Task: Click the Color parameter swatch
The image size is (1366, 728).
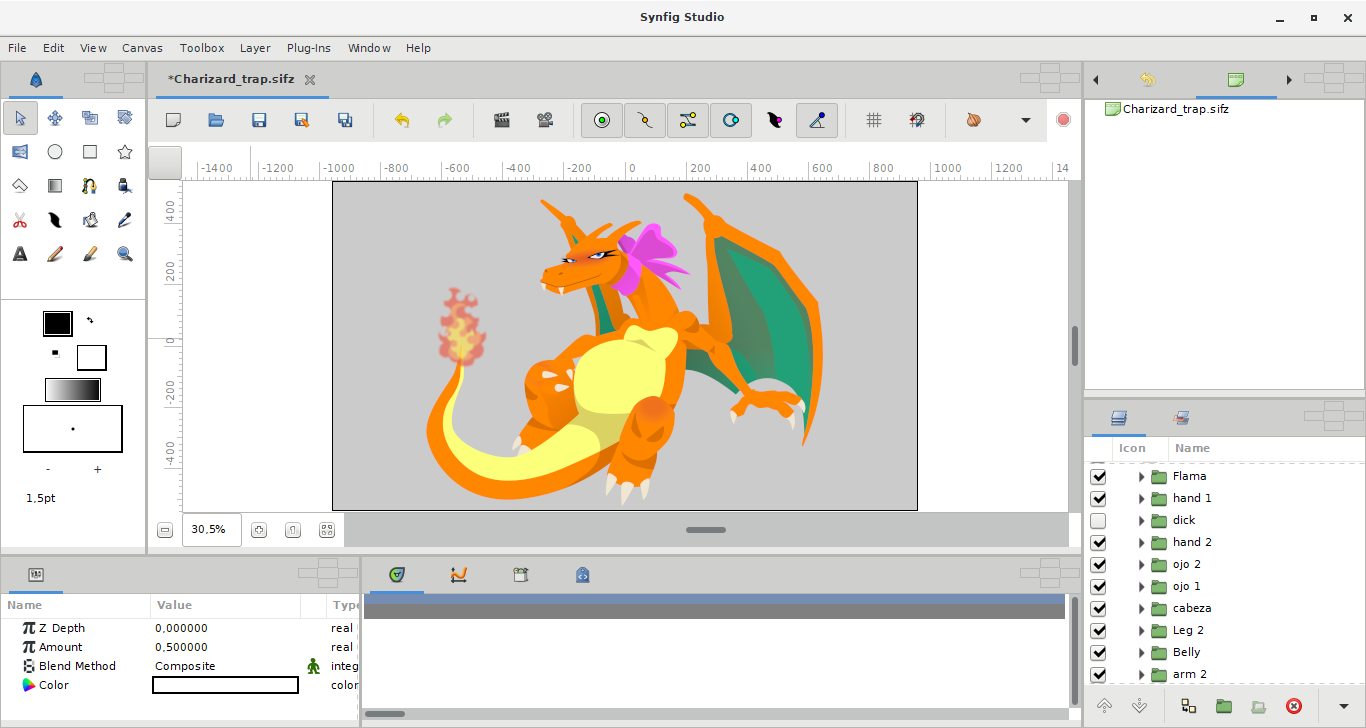Action: coord(225,685)
